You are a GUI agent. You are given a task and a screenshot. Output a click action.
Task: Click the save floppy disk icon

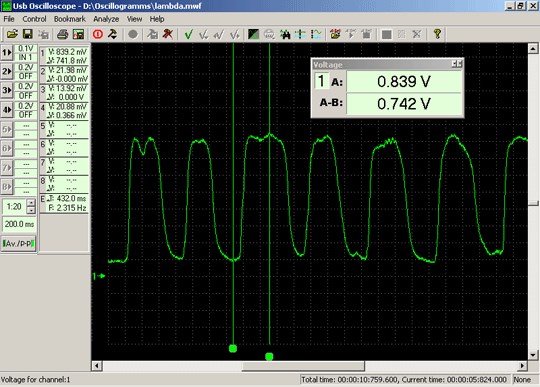[28, 34]
